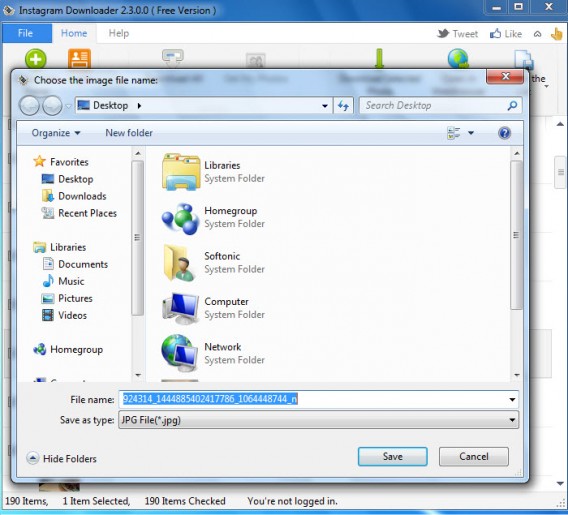Select the Network globe icon
Viewport: 568px width, 515px height.
[180, 353]
